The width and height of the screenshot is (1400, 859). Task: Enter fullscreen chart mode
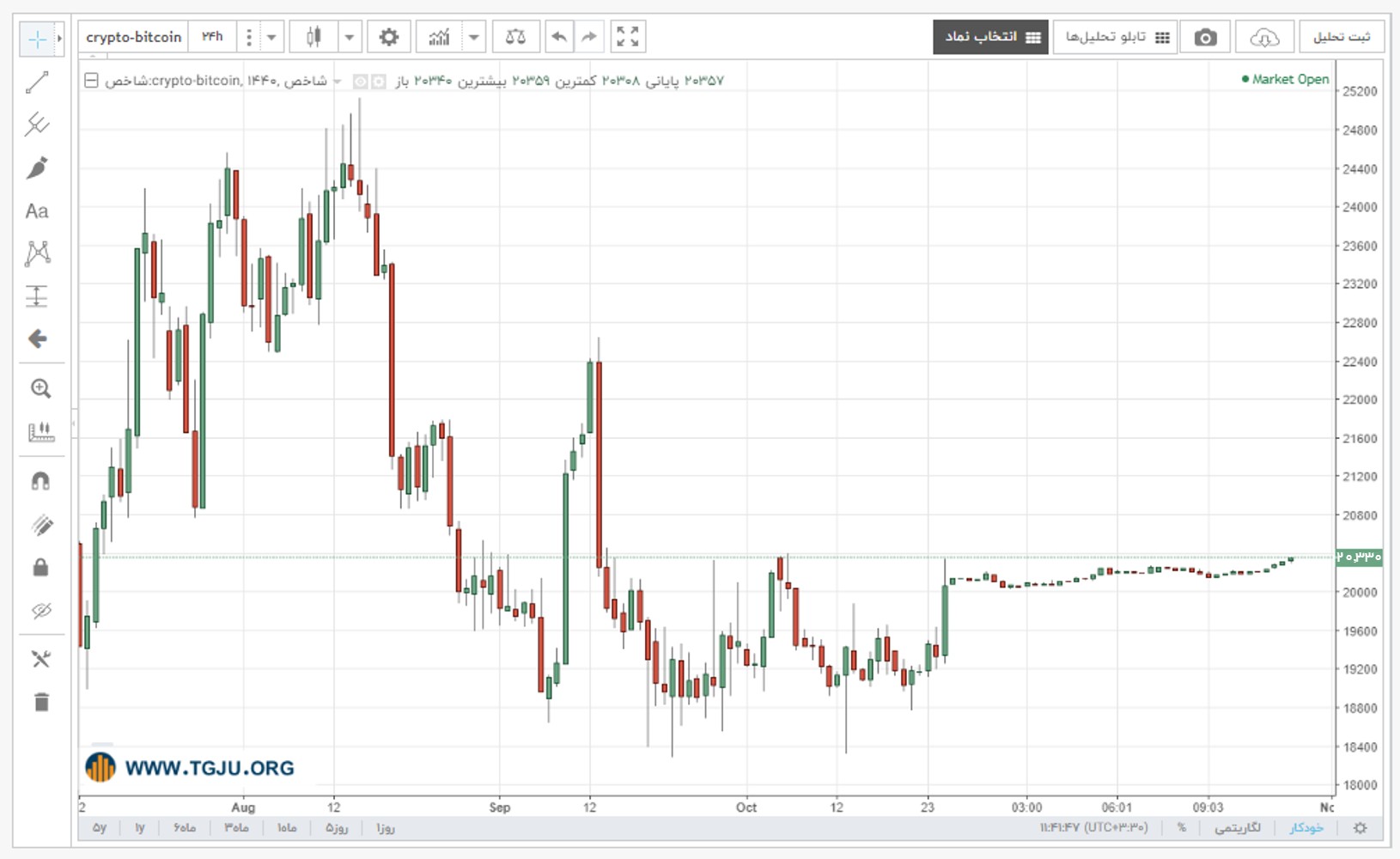click(628, 37)
